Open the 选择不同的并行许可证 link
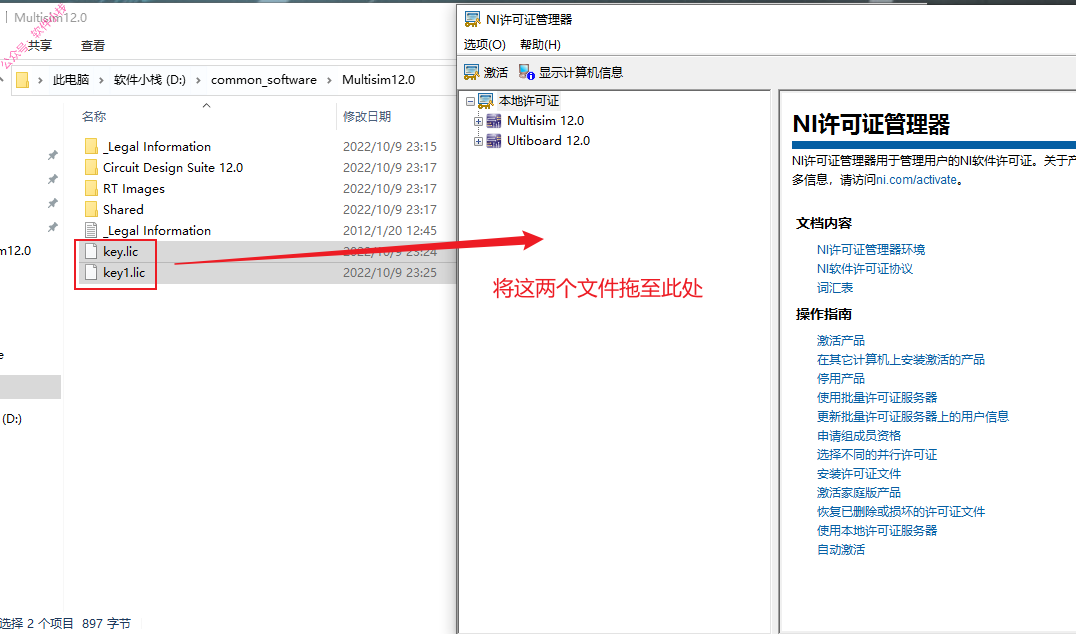This screenshot has height=634, width=1076. coord(877,455)
